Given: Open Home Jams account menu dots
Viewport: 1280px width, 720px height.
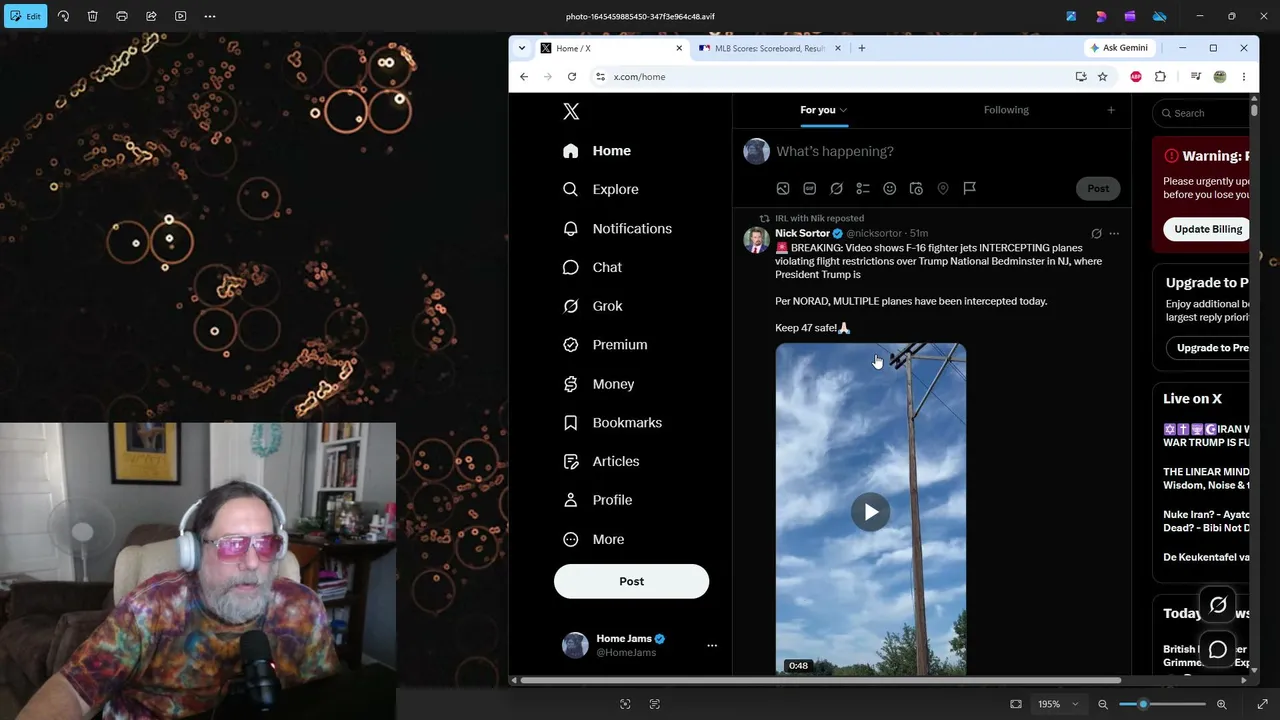Looking at the screenshot, I should coord(712,646).
